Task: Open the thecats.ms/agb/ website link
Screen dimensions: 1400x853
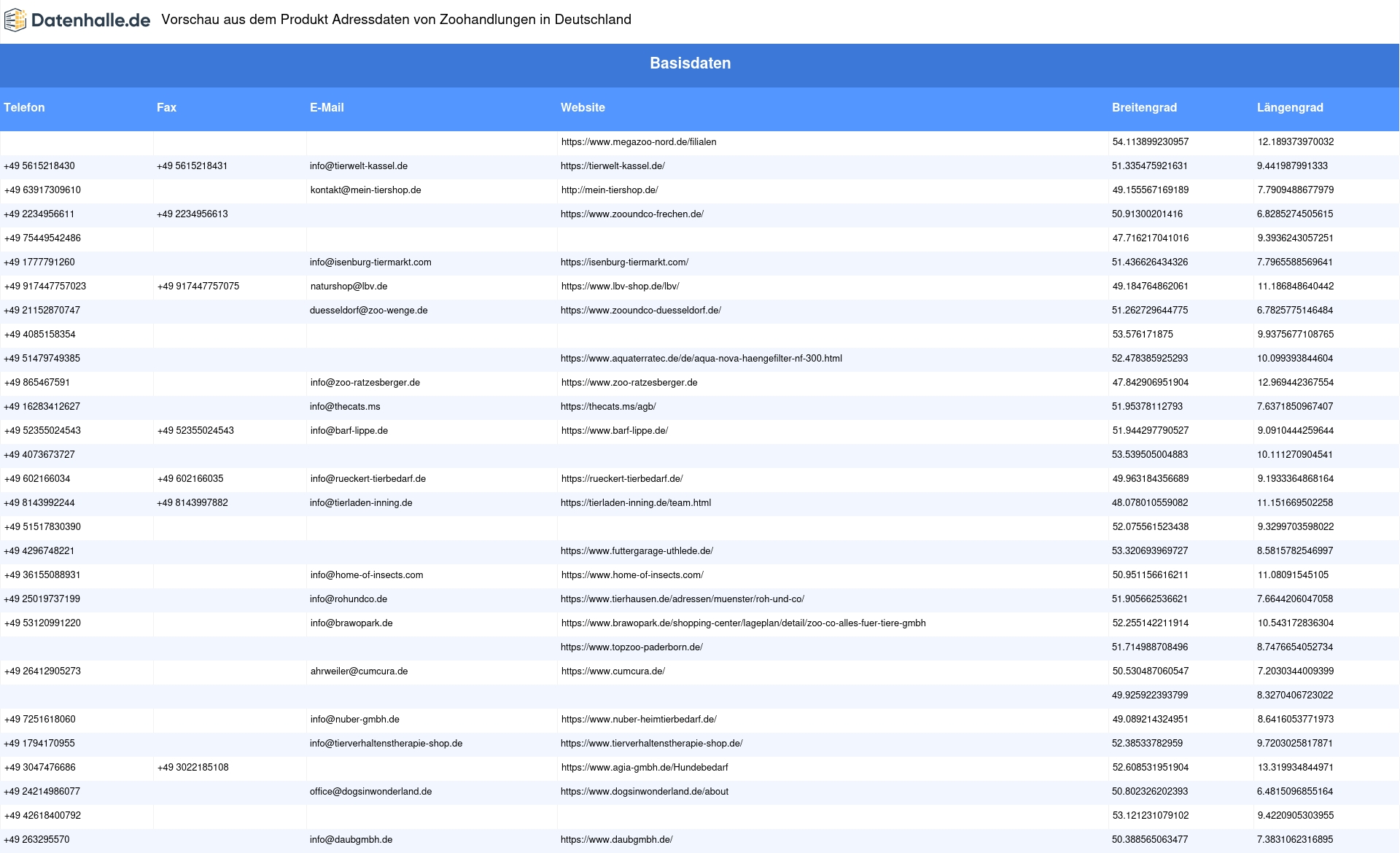Action: tap(608, 407)
